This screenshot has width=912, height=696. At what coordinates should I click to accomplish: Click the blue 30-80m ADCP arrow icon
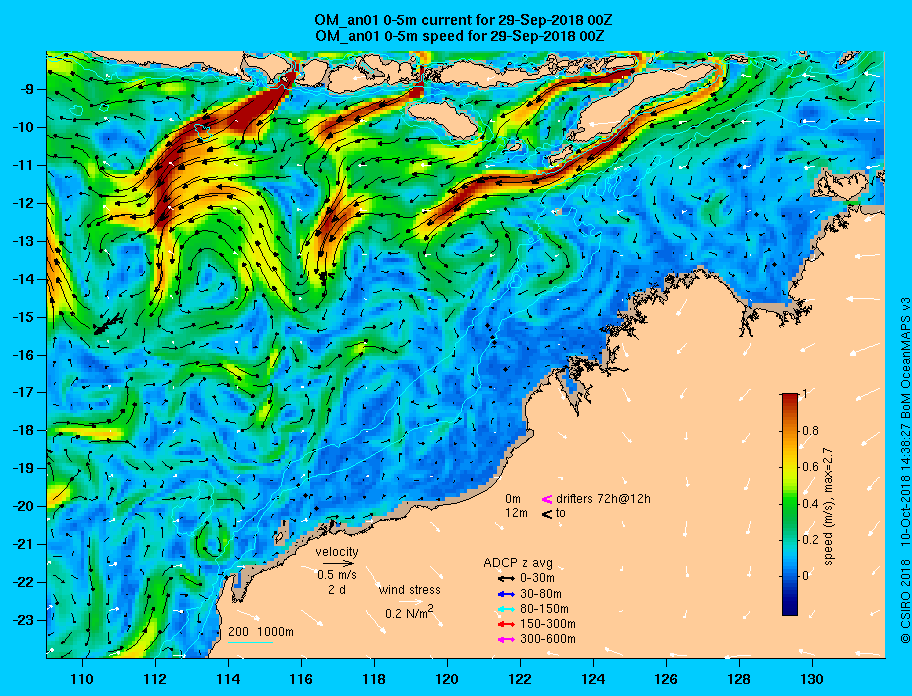coord(506,594)
